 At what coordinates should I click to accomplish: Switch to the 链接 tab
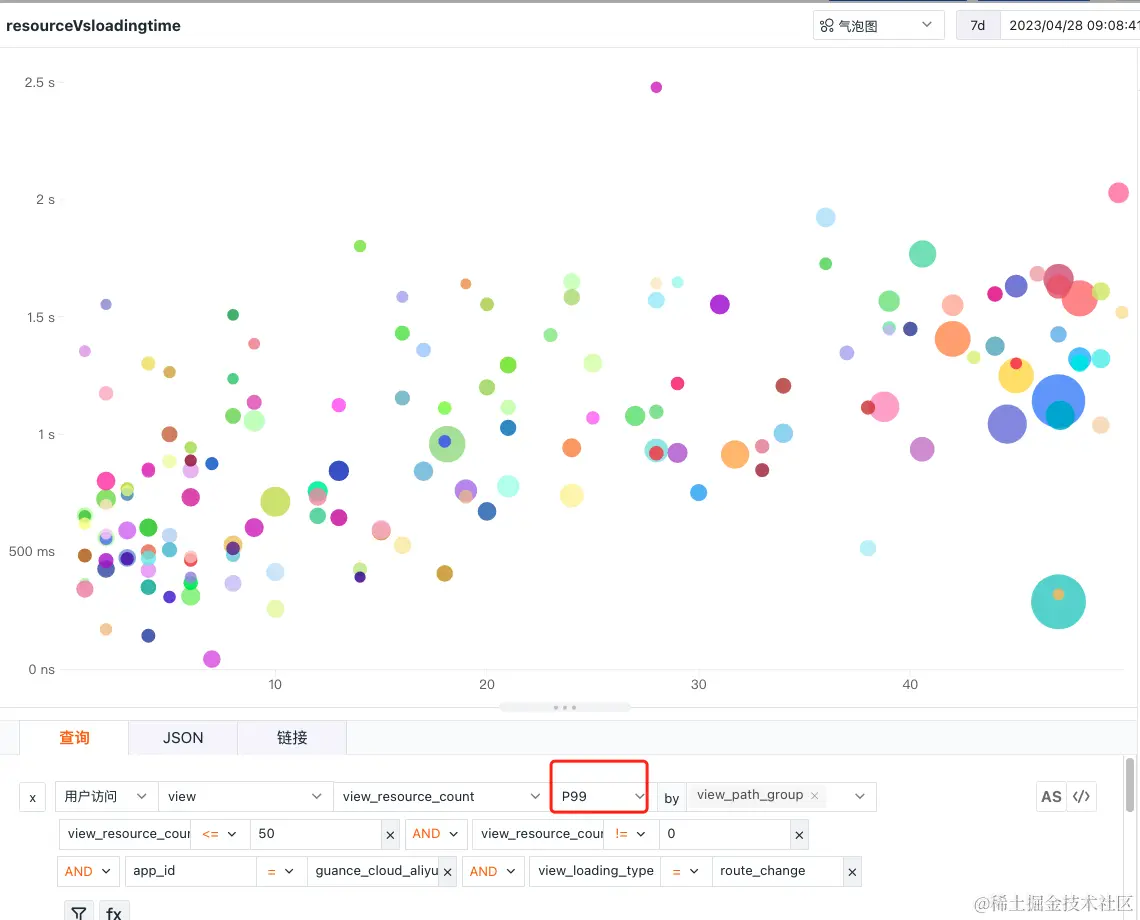[x=292, y=737]
